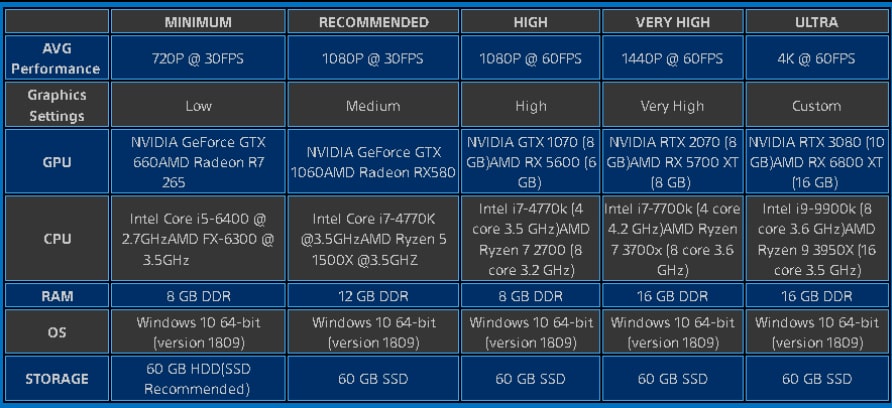This screenshot has height=408, width=892.
Task: Click the AVG Performance row label
Action: point(56,58)
